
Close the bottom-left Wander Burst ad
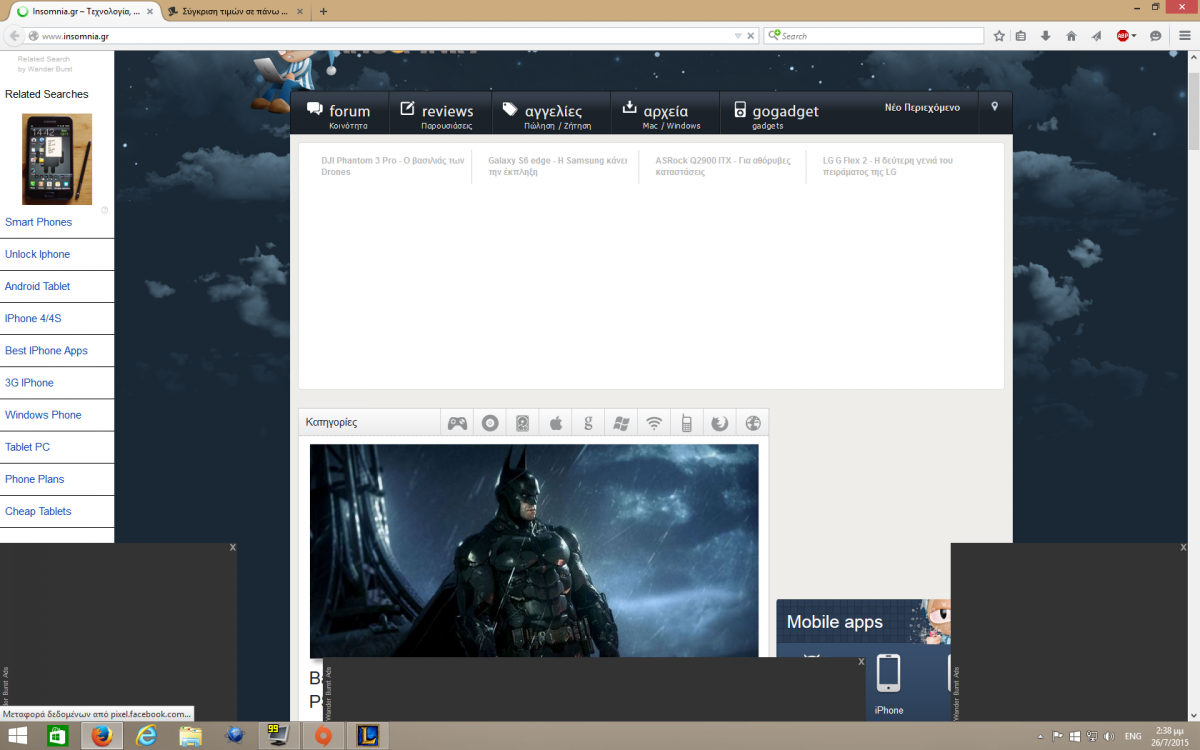232,547
